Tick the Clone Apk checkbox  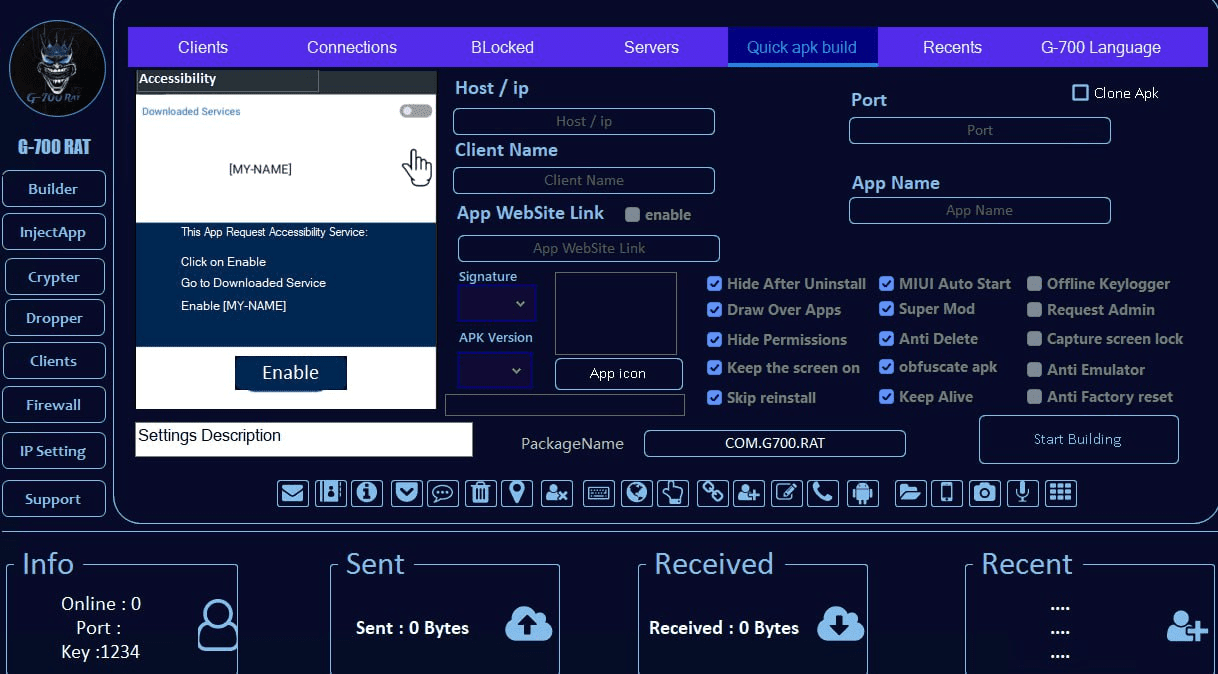pyautogui.click(x=1080, y=93)
